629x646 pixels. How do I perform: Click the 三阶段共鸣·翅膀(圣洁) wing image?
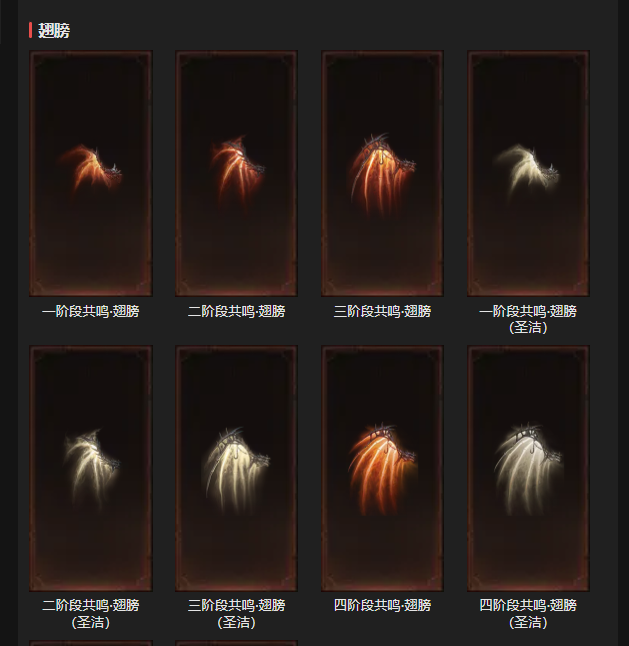point(236,468)
